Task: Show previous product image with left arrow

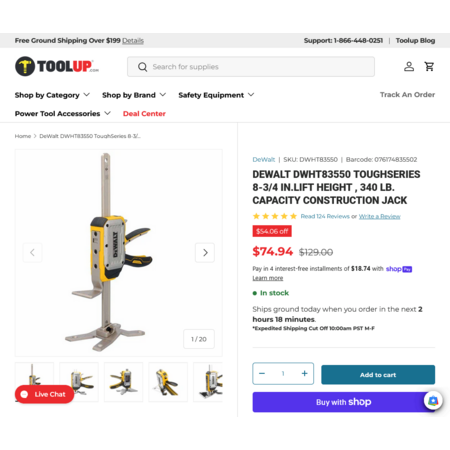Action: pos(32,253)
